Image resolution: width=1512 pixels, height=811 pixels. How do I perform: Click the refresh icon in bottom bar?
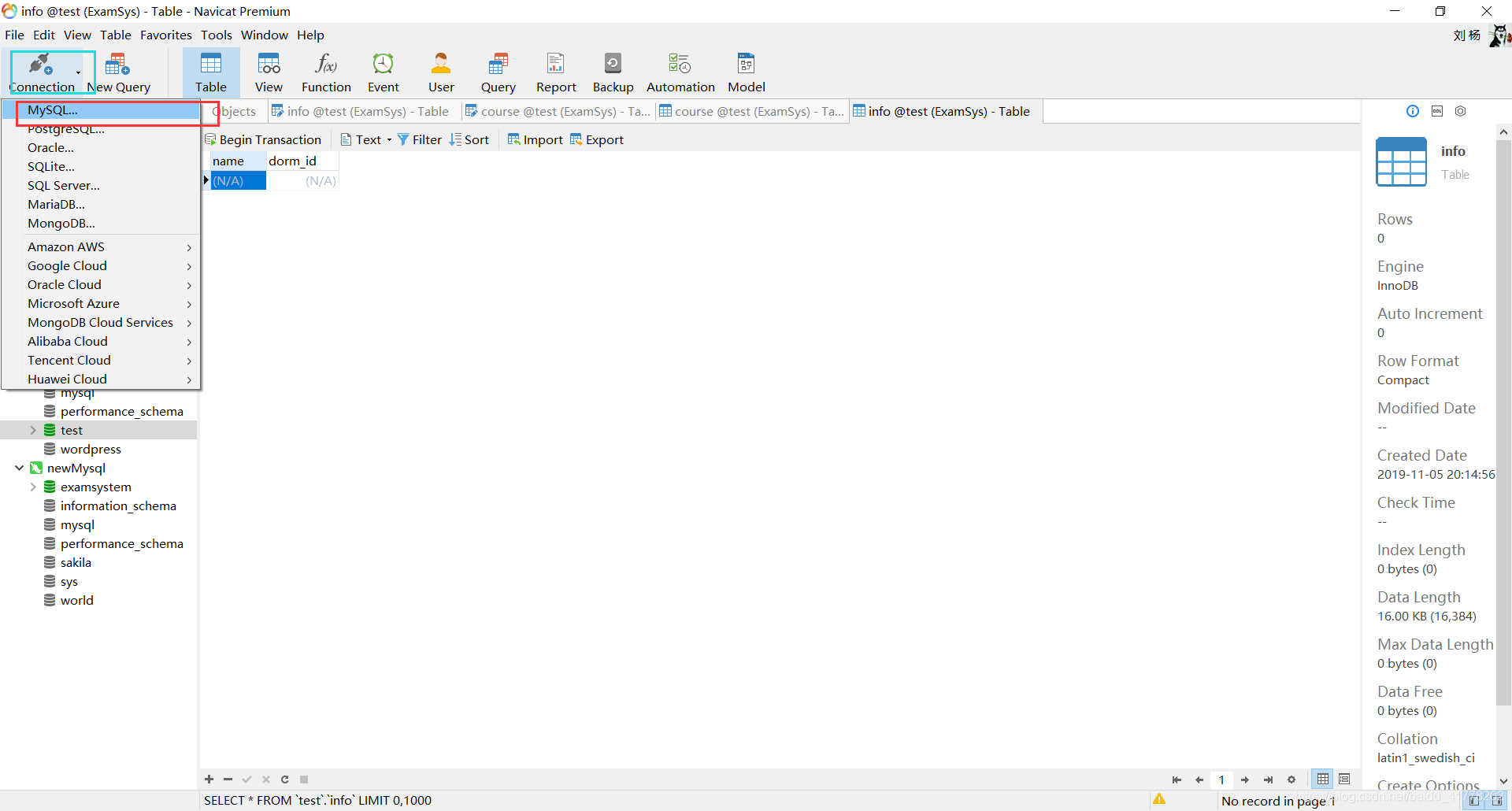pos(284,780)
